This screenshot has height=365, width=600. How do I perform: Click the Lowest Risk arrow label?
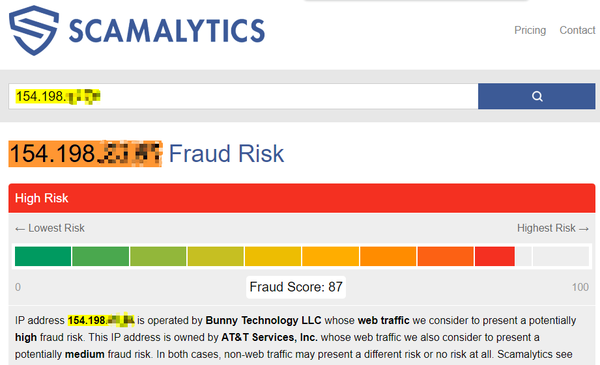[x=50, y=228]
